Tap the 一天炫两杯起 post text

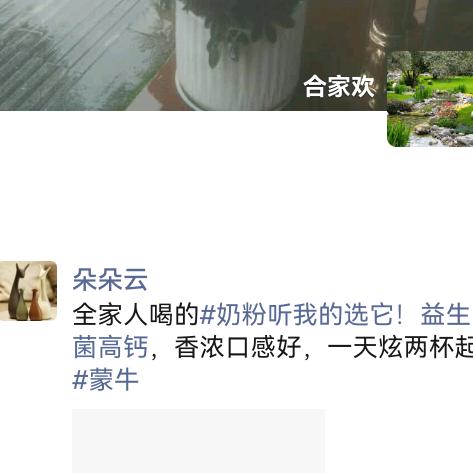click(400, 347)
